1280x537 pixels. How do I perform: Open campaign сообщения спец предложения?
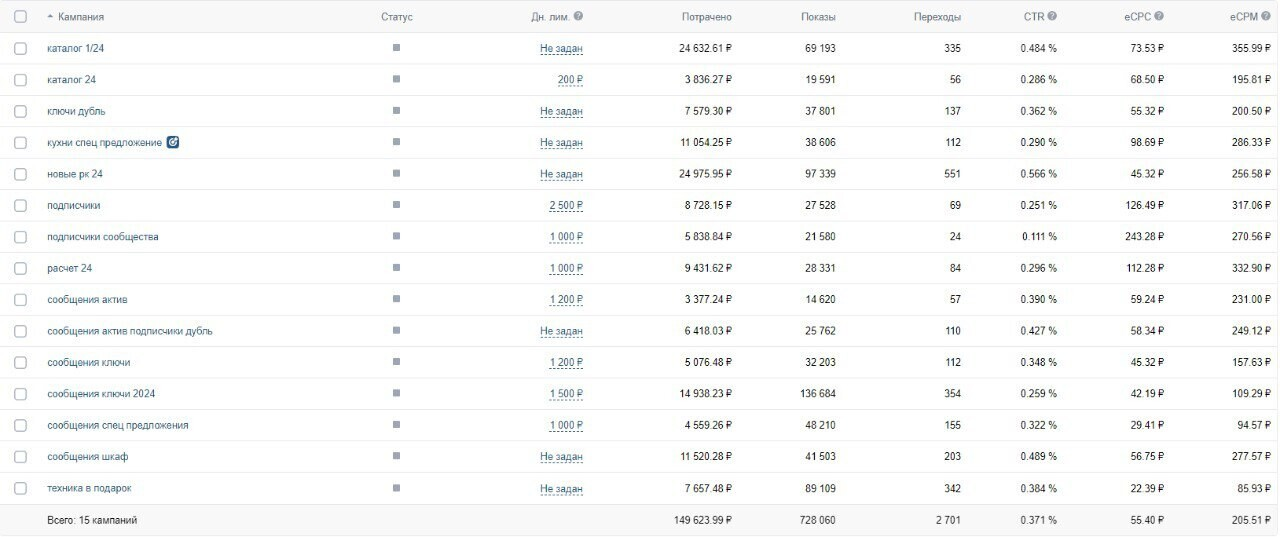[118, 425]
